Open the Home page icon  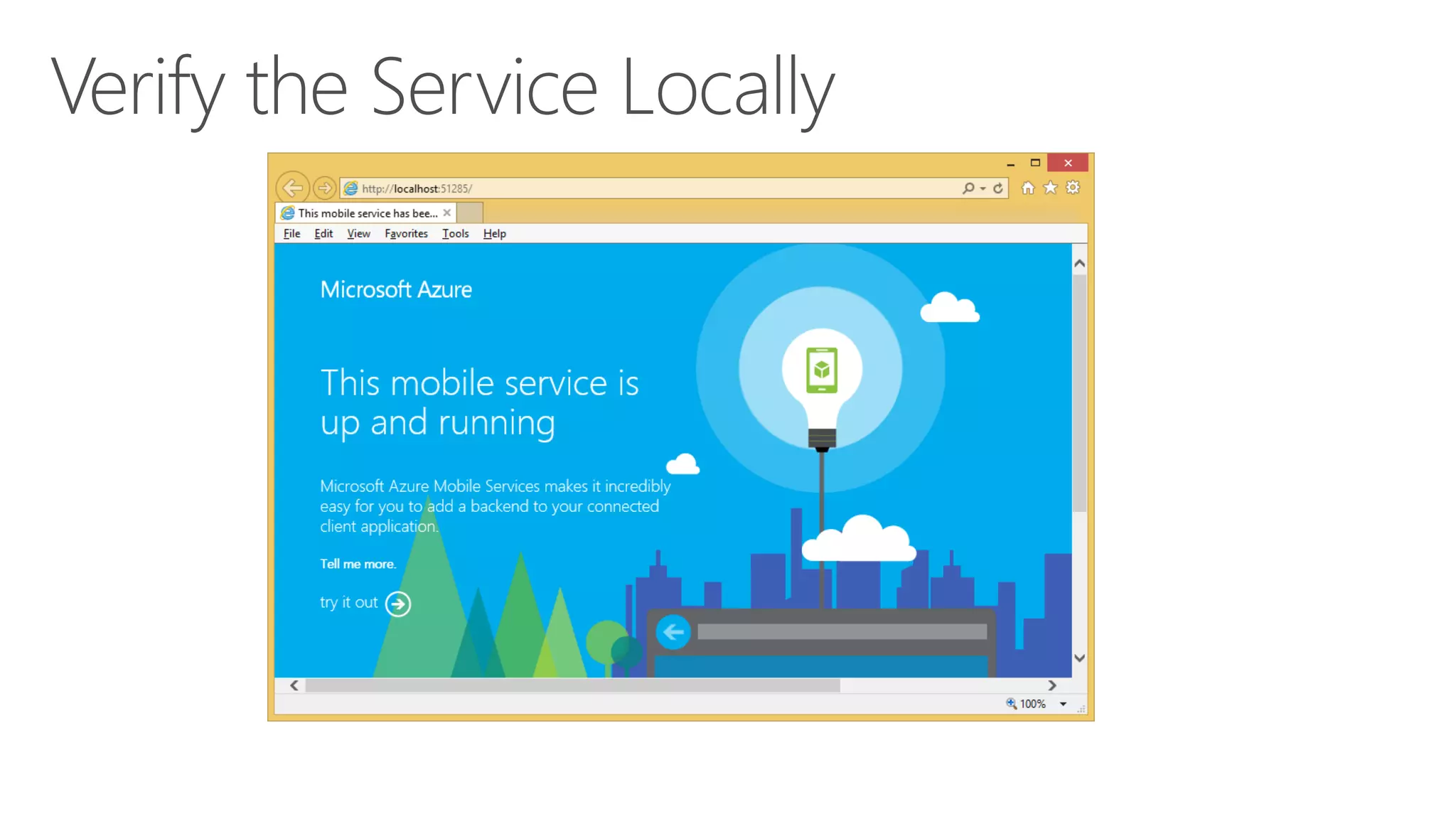(1027, 188)
